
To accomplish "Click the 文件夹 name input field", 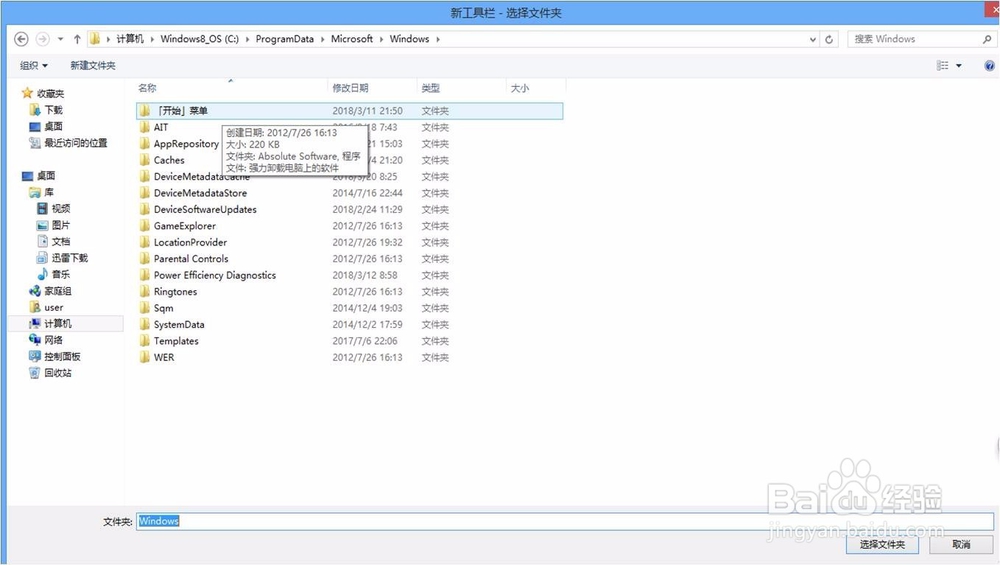I will tap(564, 522).
